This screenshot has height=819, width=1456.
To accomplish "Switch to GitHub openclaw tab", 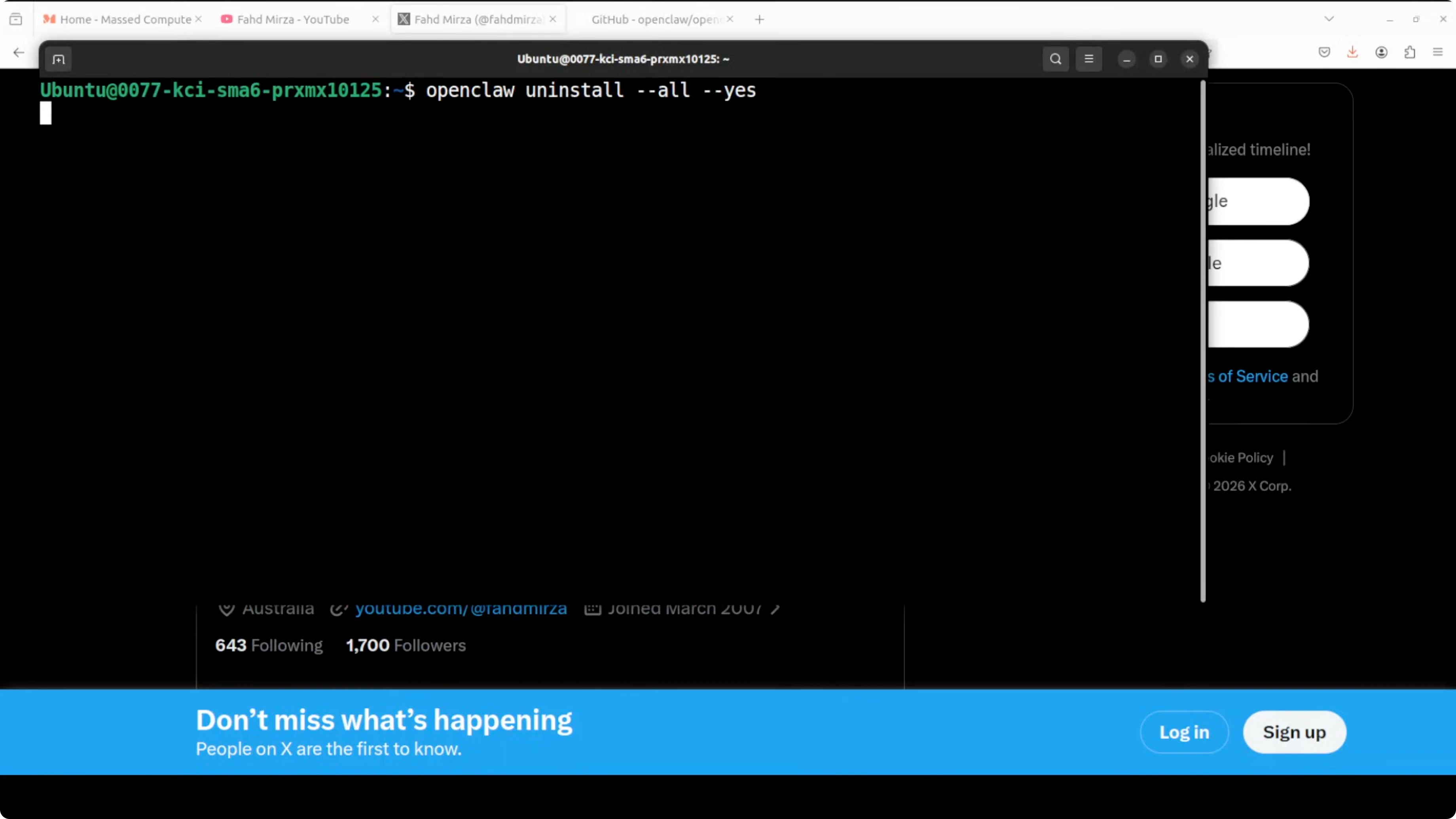I will click(654, 19).
